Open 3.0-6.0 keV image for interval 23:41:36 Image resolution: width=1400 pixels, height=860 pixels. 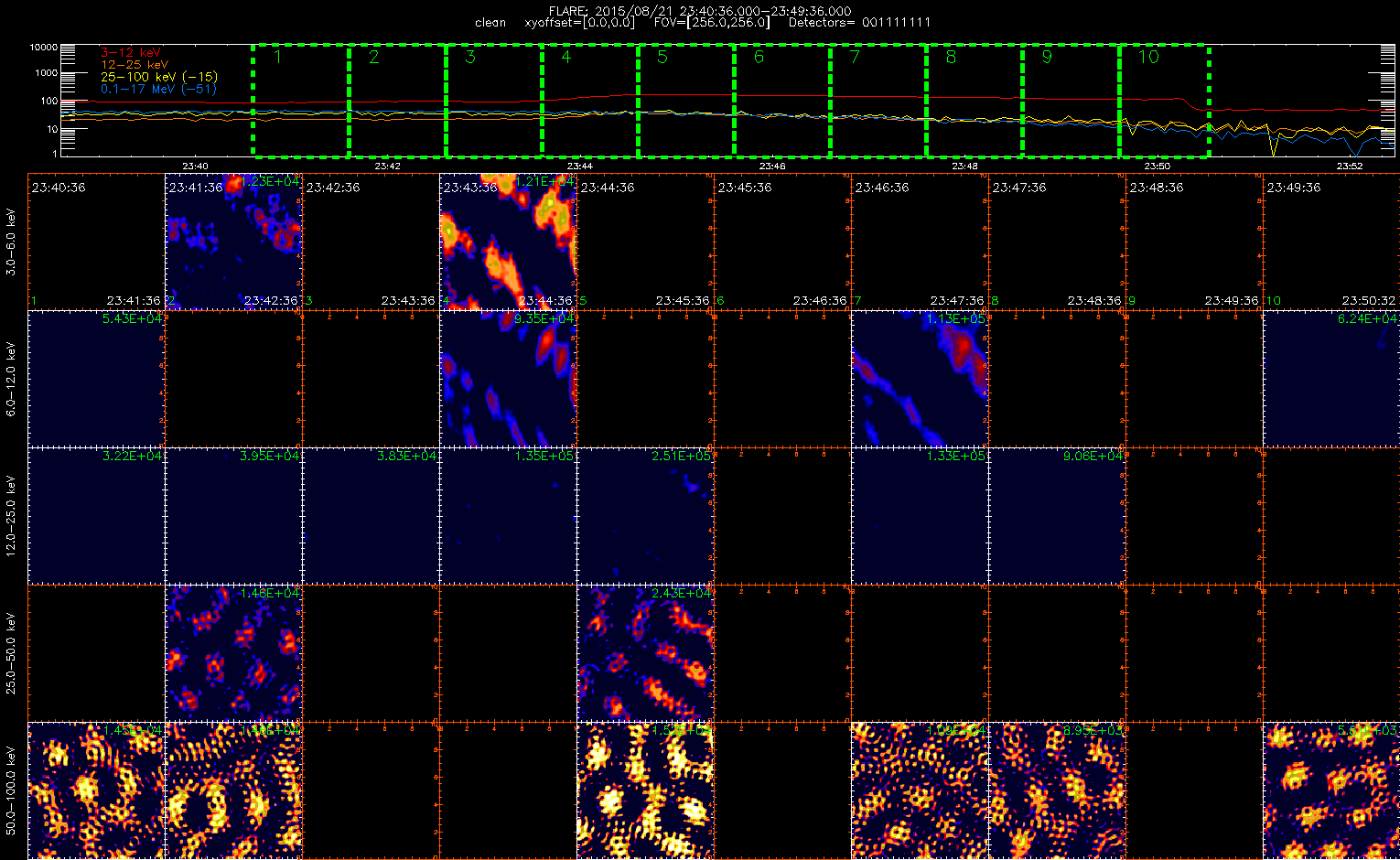(x=233, y=241)
